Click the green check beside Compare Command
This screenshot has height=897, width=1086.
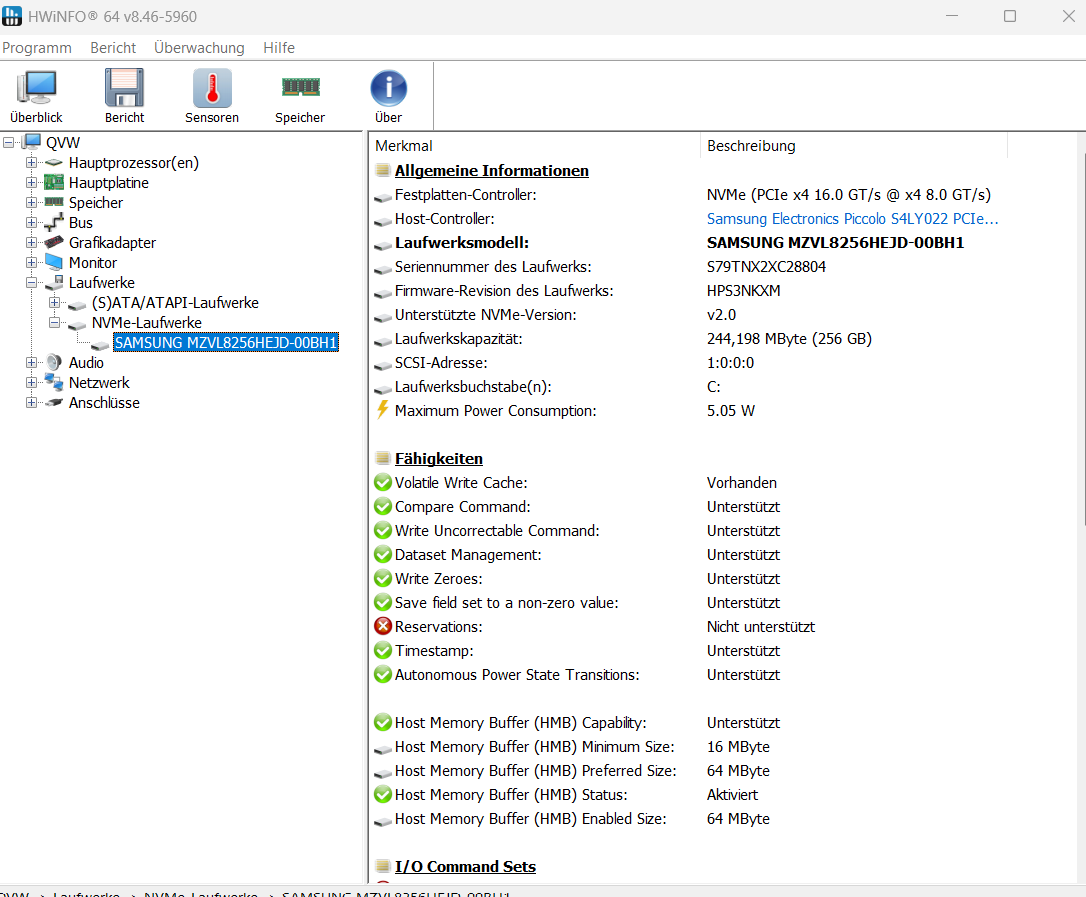point(383,506)
